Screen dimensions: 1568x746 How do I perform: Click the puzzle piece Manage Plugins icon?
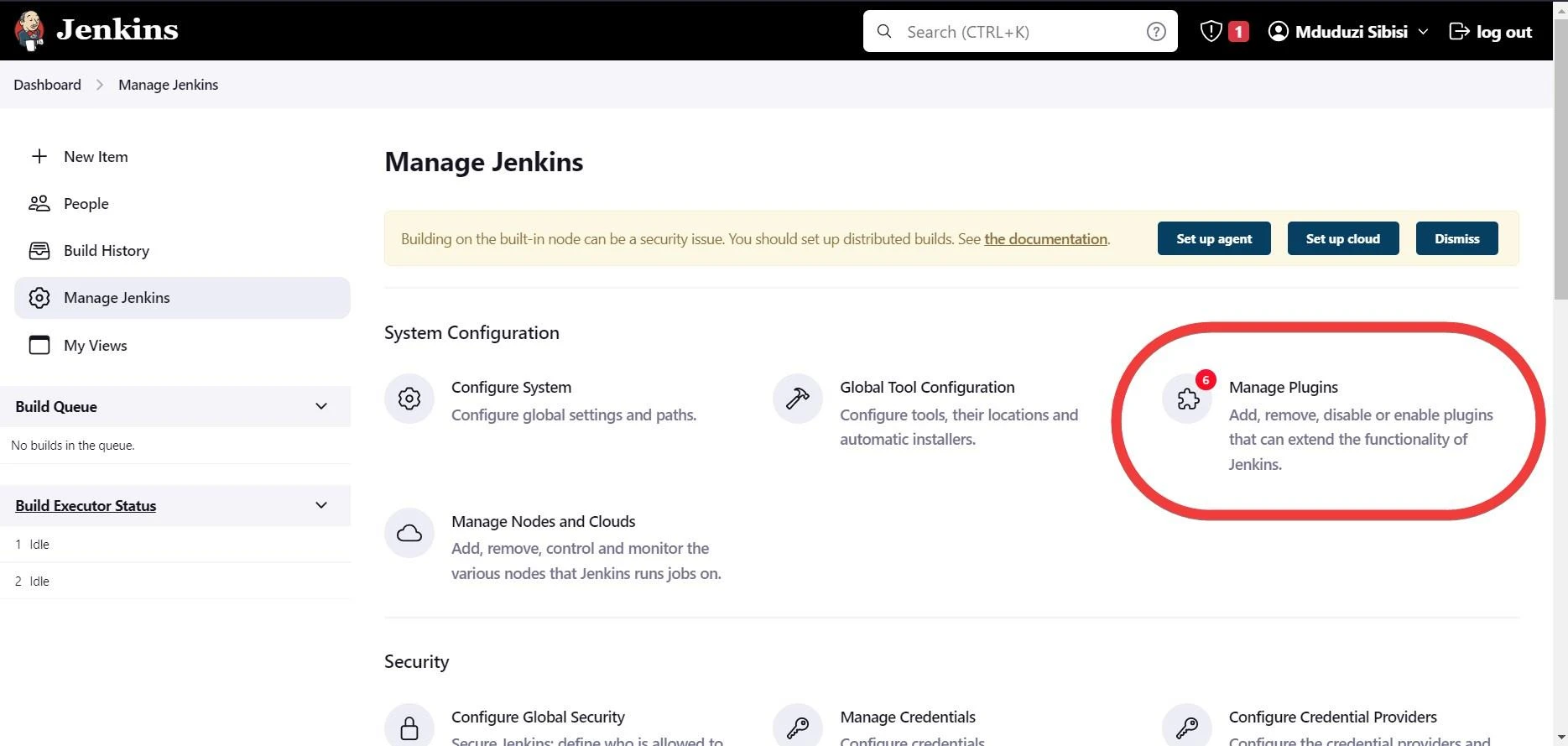pyautogui.click(x=1187, y=399)
